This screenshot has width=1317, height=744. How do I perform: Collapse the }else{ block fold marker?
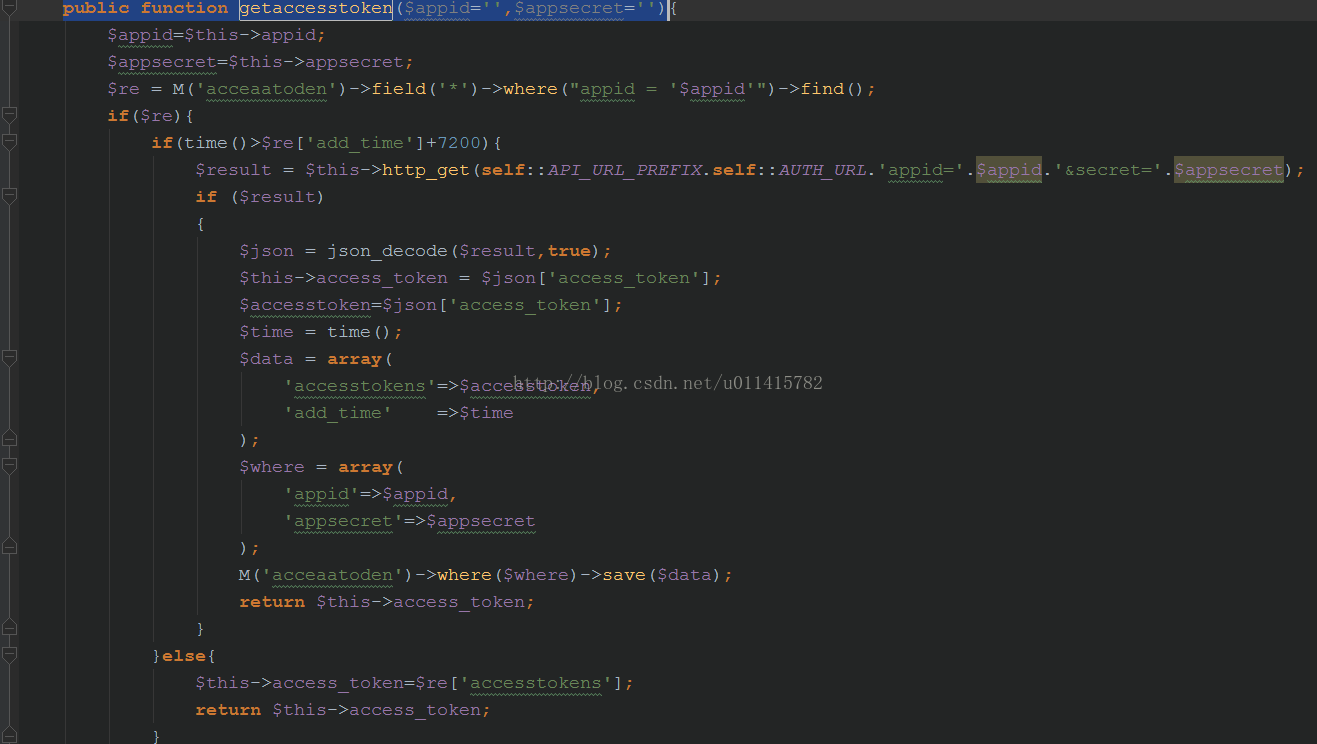[9, 655]
